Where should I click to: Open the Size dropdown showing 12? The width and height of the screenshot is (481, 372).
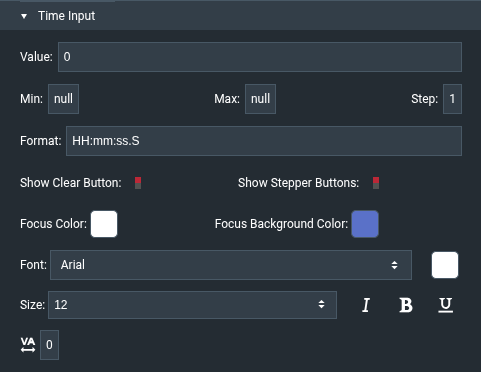tap(192, 305)
